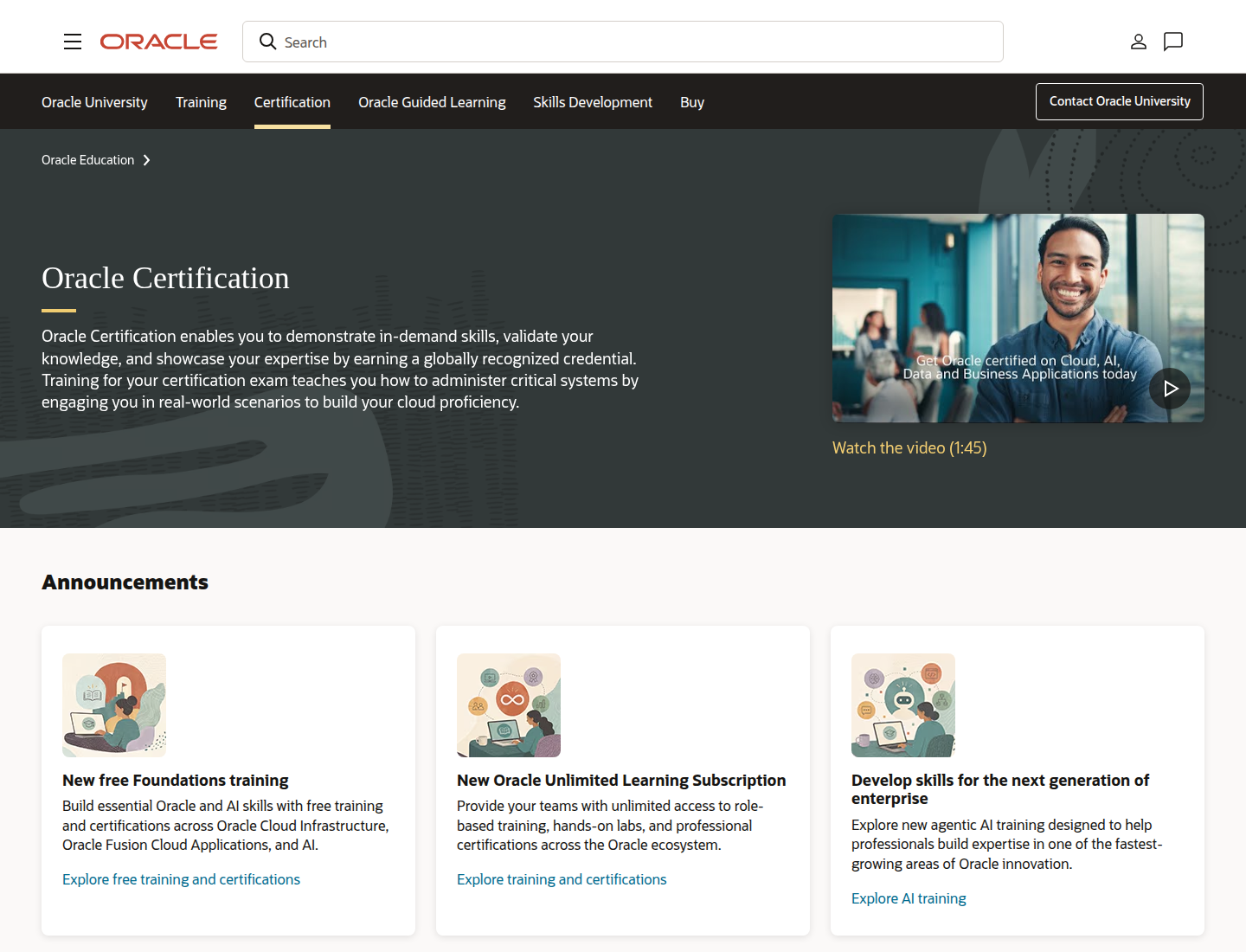Click Develop skills for next generation heading
This screenshot has height=952, width=1246.
point(1000,789)
